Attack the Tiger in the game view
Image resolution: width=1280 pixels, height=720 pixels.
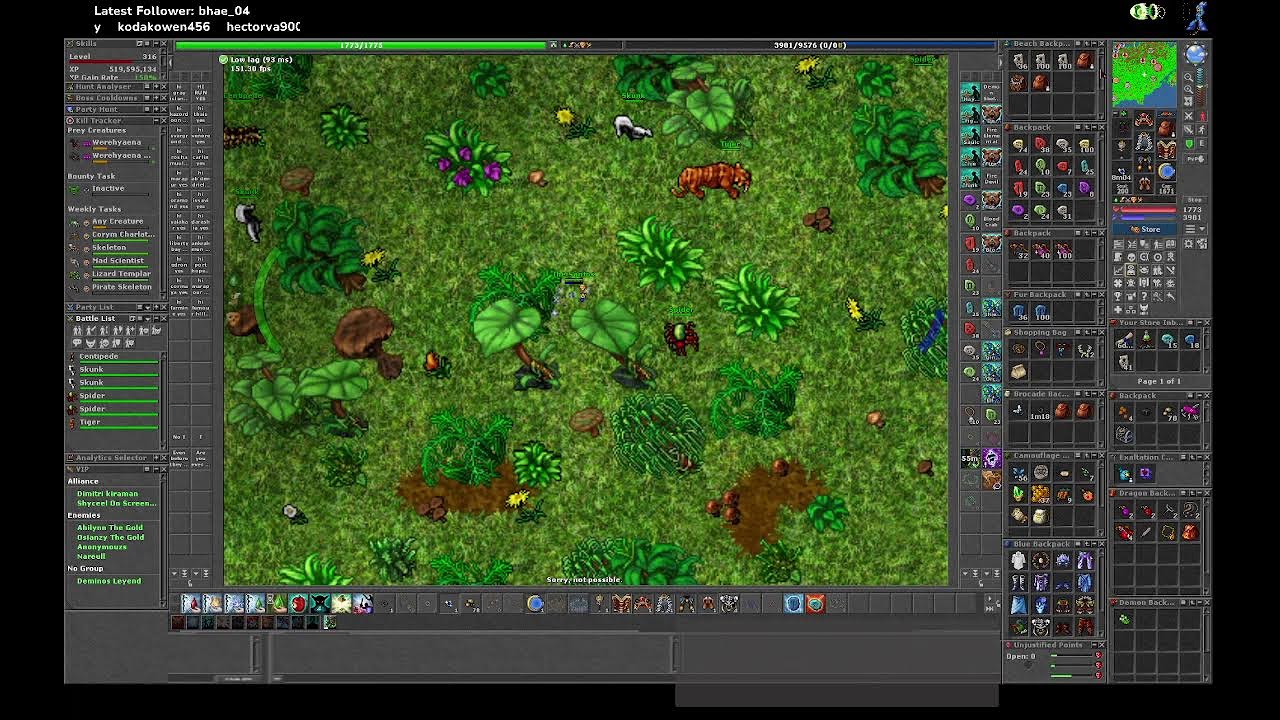click(712, 181)
